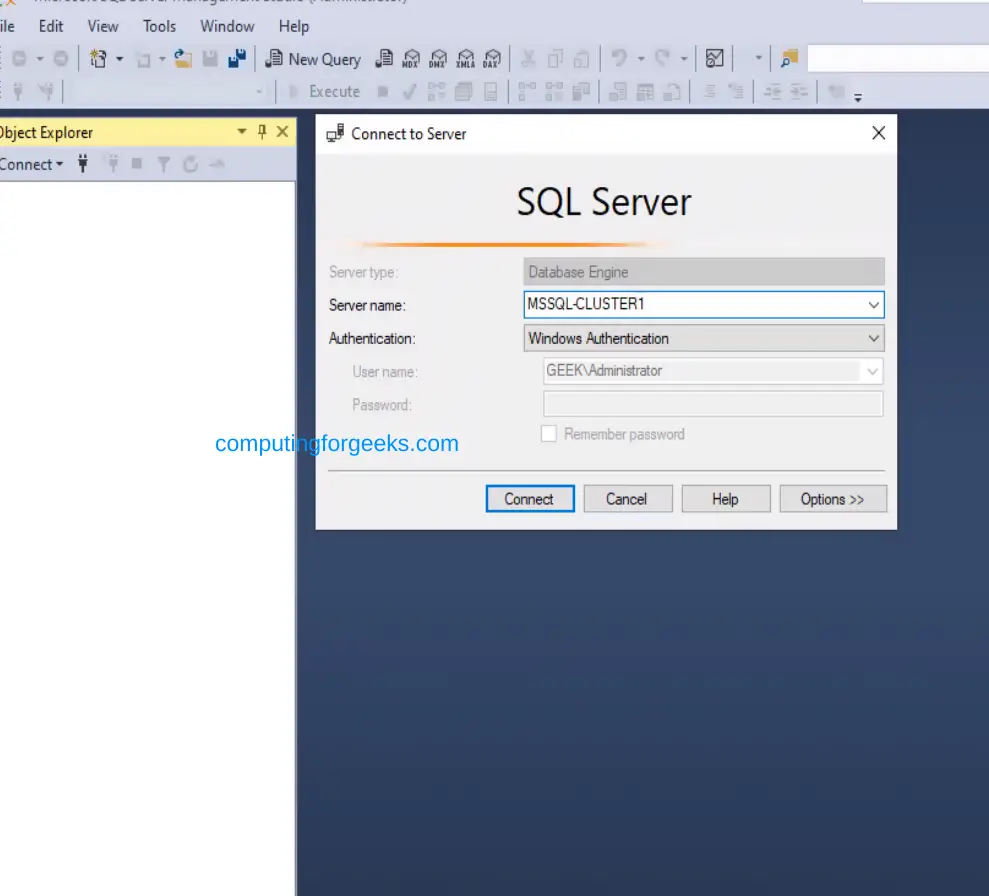Click the Refresh icon in Object Explorer
Viewport: 989px width, 896px height.
pos(190,165)
